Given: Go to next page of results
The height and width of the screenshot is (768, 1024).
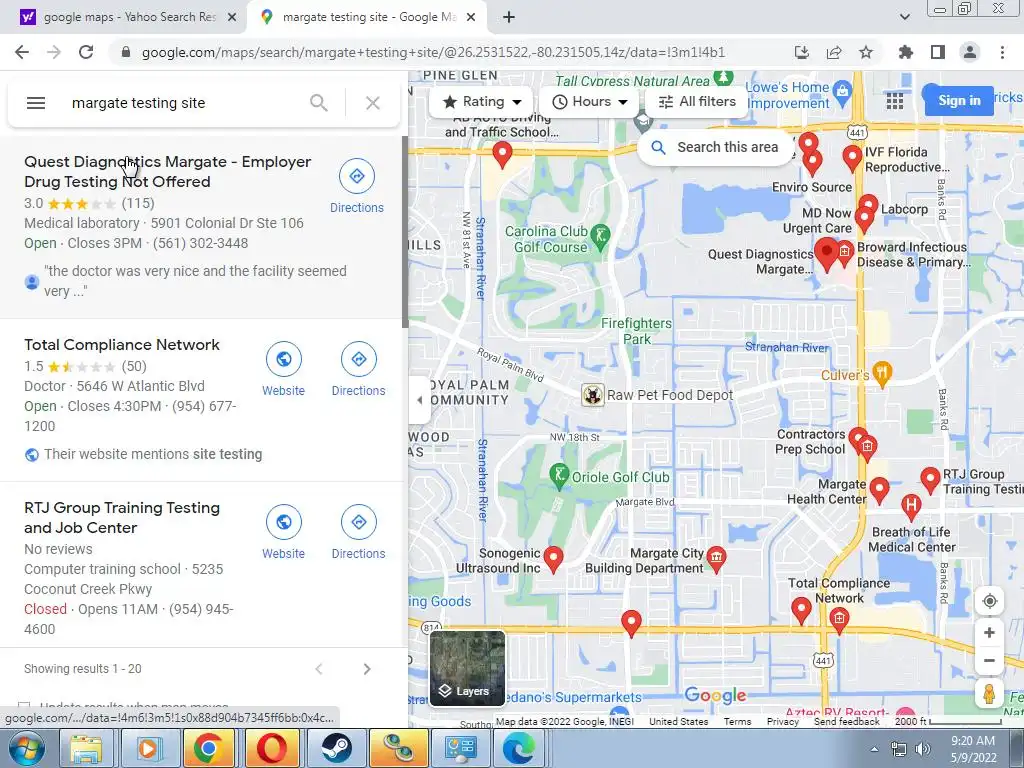Looking at the screenshot, I should pyautogui.click(x=367, y=669).
